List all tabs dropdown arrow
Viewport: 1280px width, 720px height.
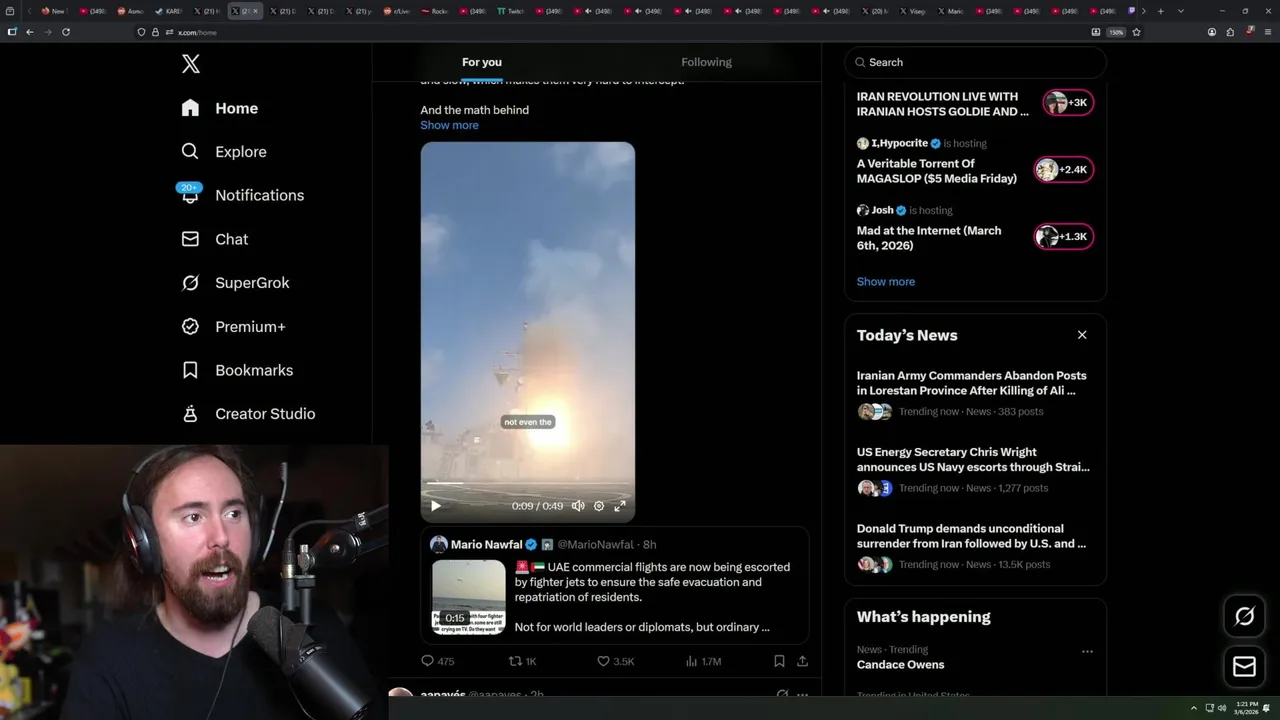(x=1181, y=11)
